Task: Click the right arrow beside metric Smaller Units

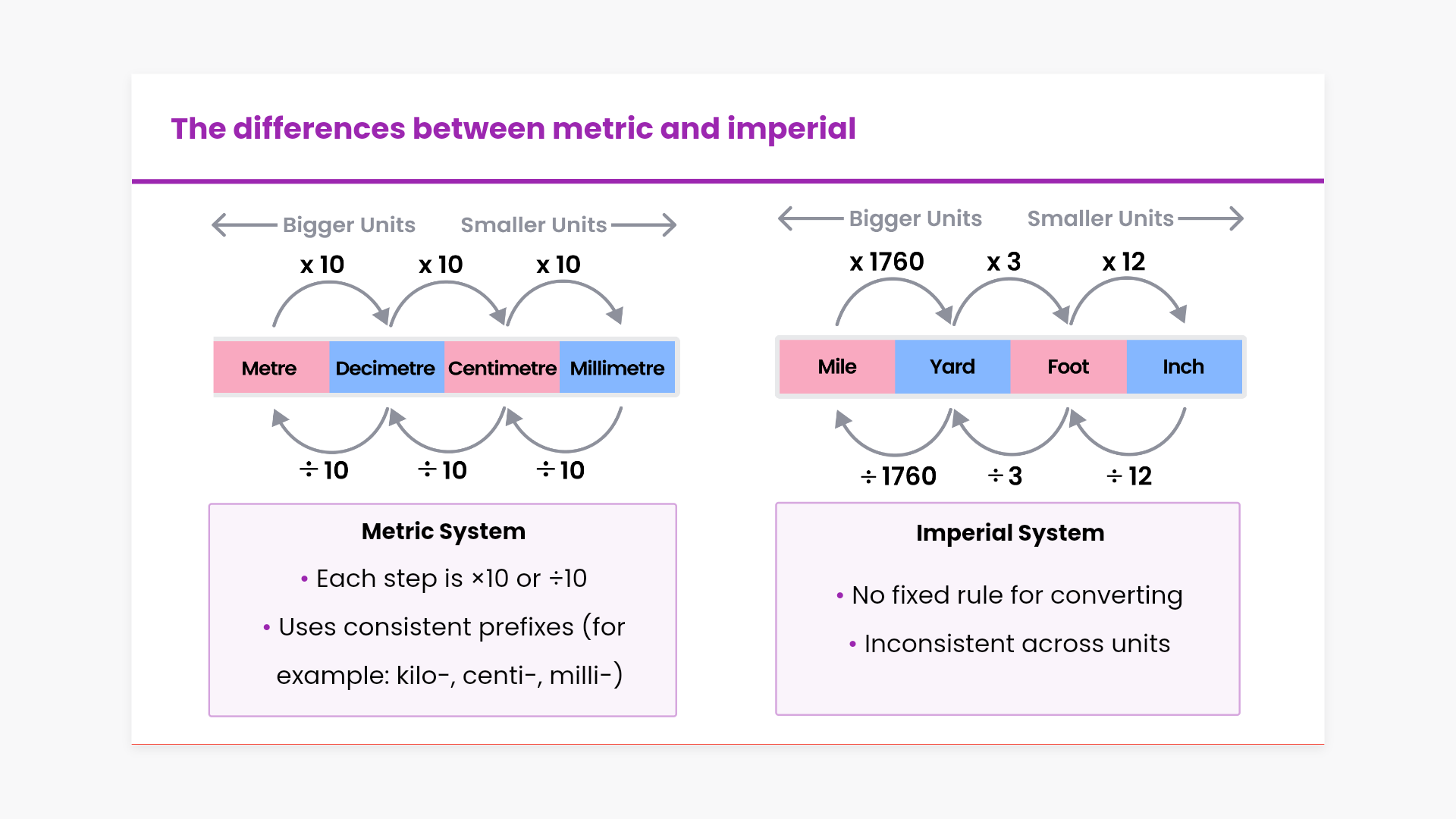Action: [645, 225]
